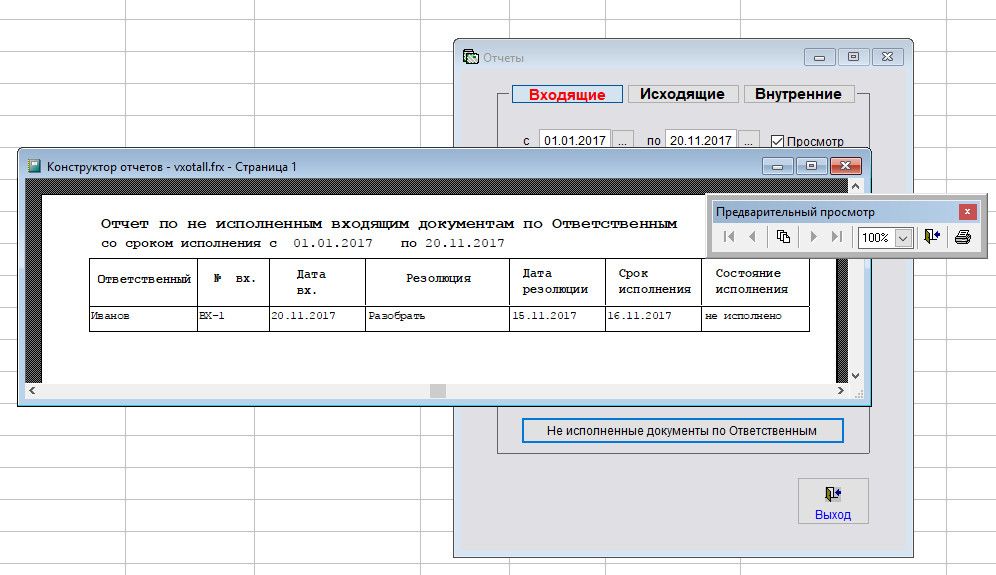This screenshot has width=996, height=575.
Task: Click the horizontal scrollbar thumb in report window
Action: [x=437, y=391]
